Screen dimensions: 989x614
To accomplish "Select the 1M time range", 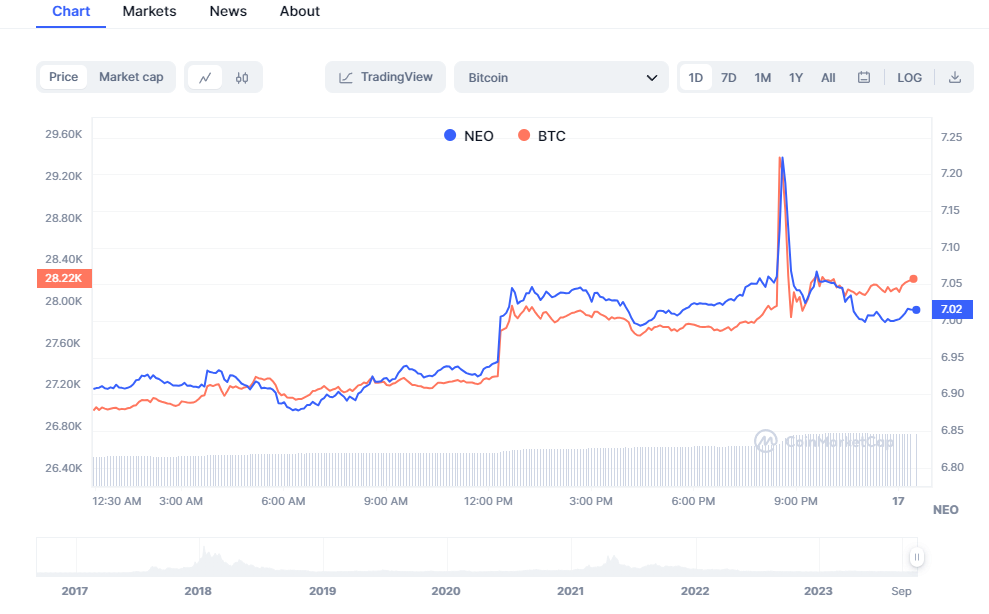I will coord(763,78).
